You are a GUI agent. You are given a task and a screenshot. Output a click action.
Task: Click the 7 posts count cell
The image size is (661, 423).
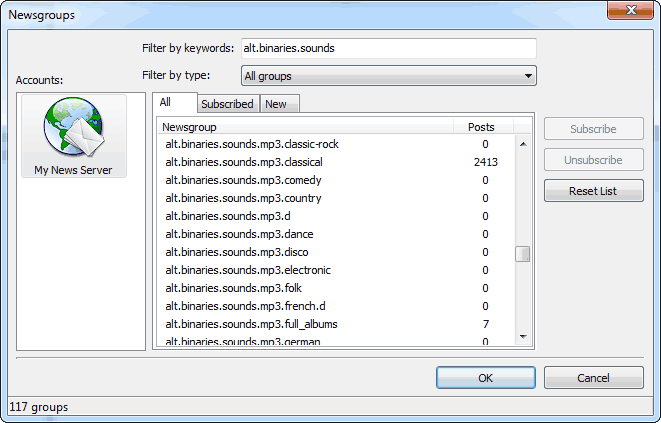click(x=486, y=324)
